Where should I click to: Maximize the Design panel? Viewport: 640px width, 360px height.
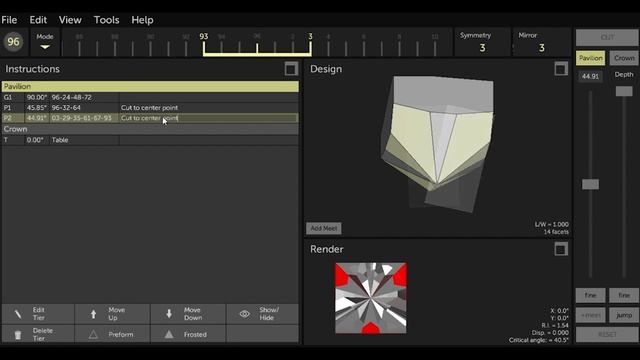(x=561, y=69)
